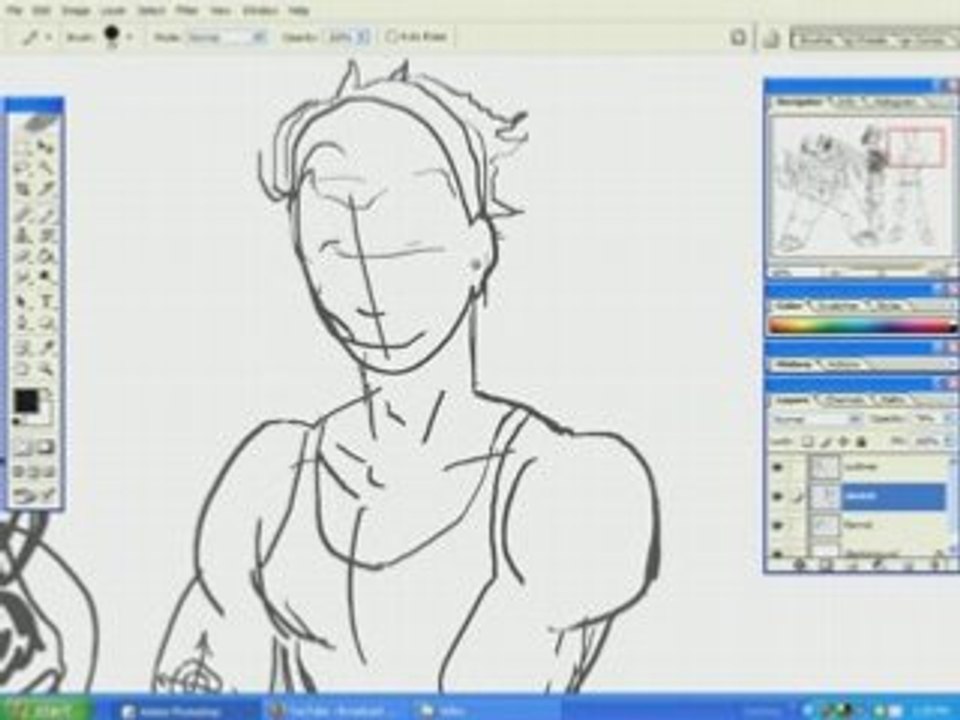Select the Type tool
This screenshot has width=960, height=720.
[45, 301]
